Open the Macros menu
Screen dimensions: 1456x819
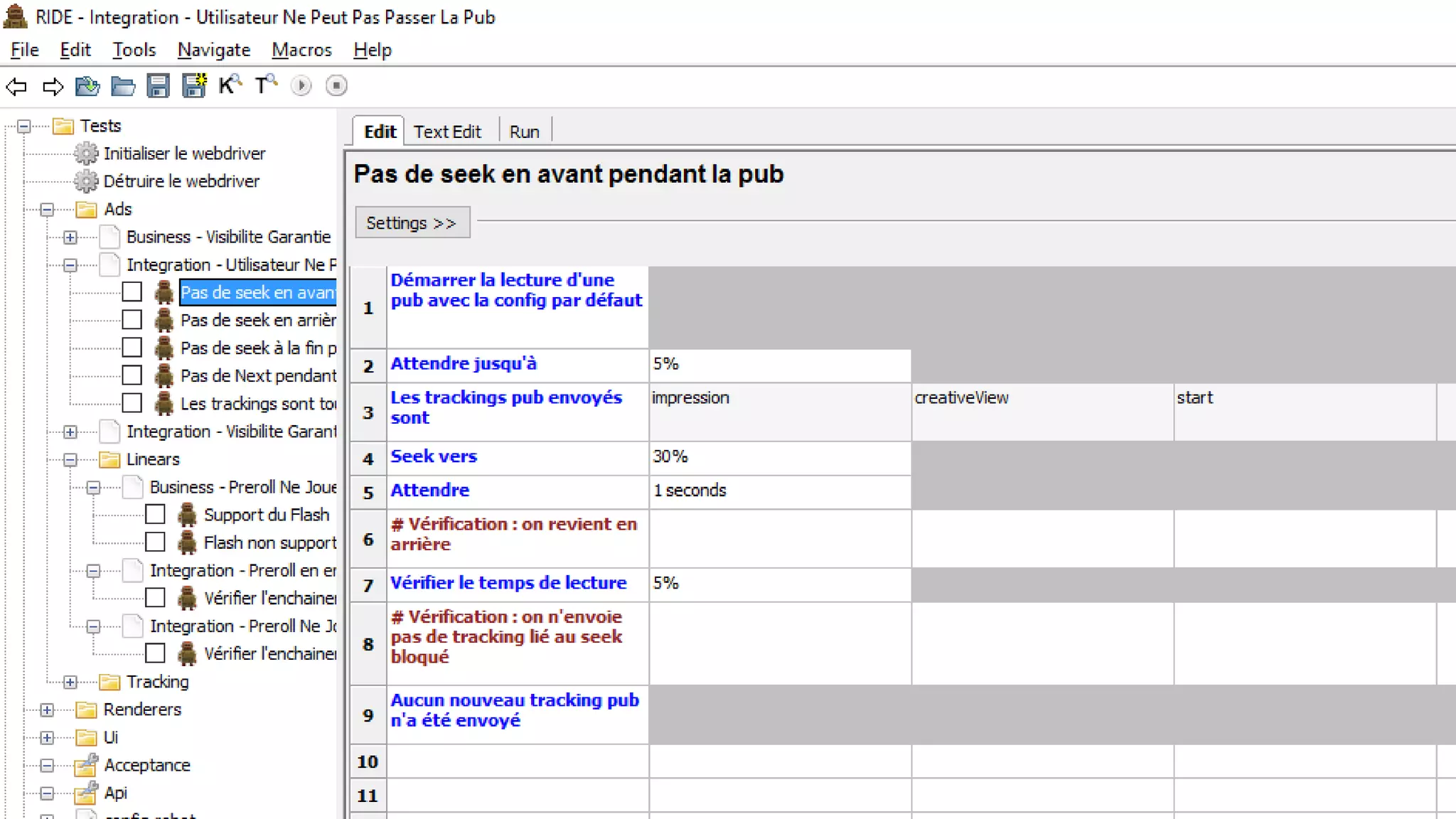pos(301,50)
